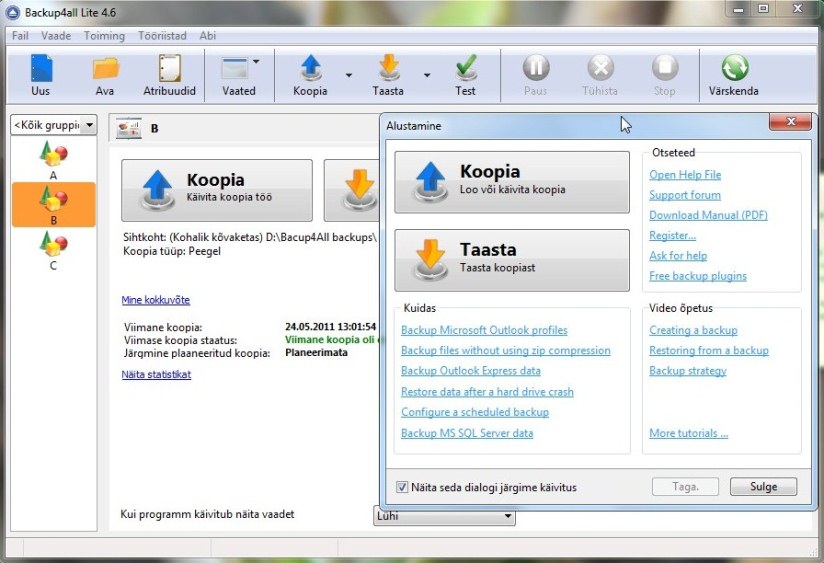Open Atribuudid properties toolbar icon
This screenshot has width=824, height=563.
pyautogui.click(x=169, y=76)
